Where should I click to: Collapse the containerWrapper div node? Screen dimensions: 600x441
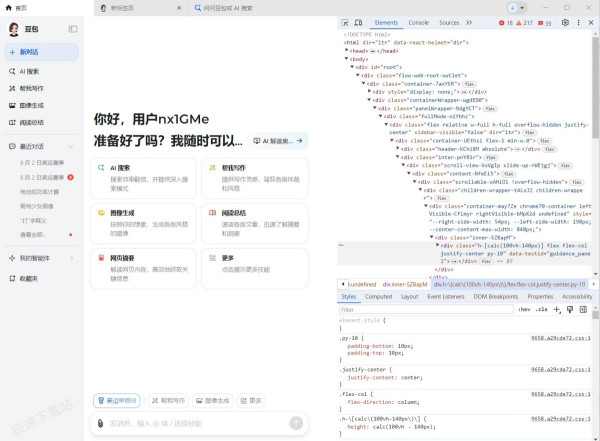pos(369,100)
